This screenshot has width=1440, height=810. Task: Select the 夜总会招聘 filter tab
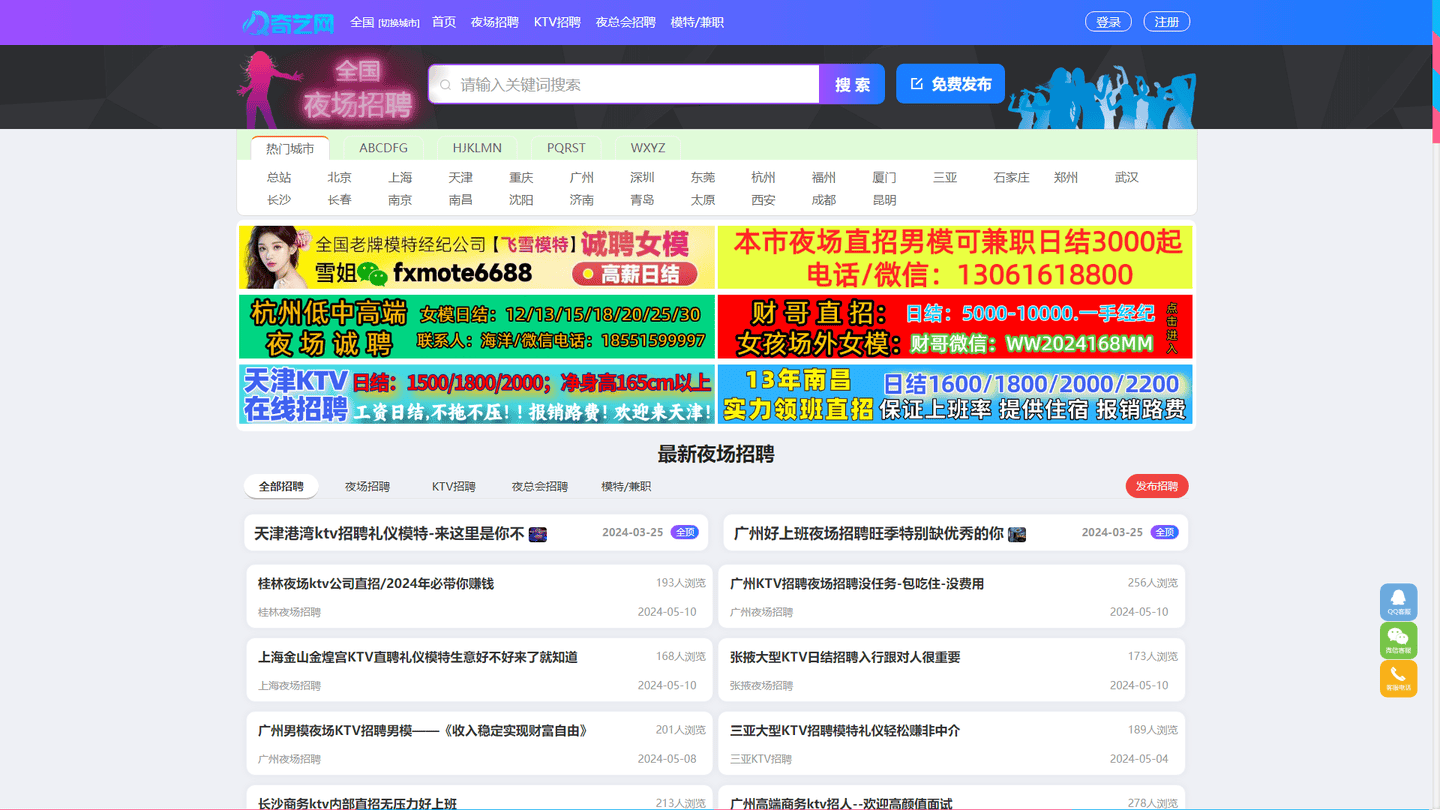pos(540,486)
